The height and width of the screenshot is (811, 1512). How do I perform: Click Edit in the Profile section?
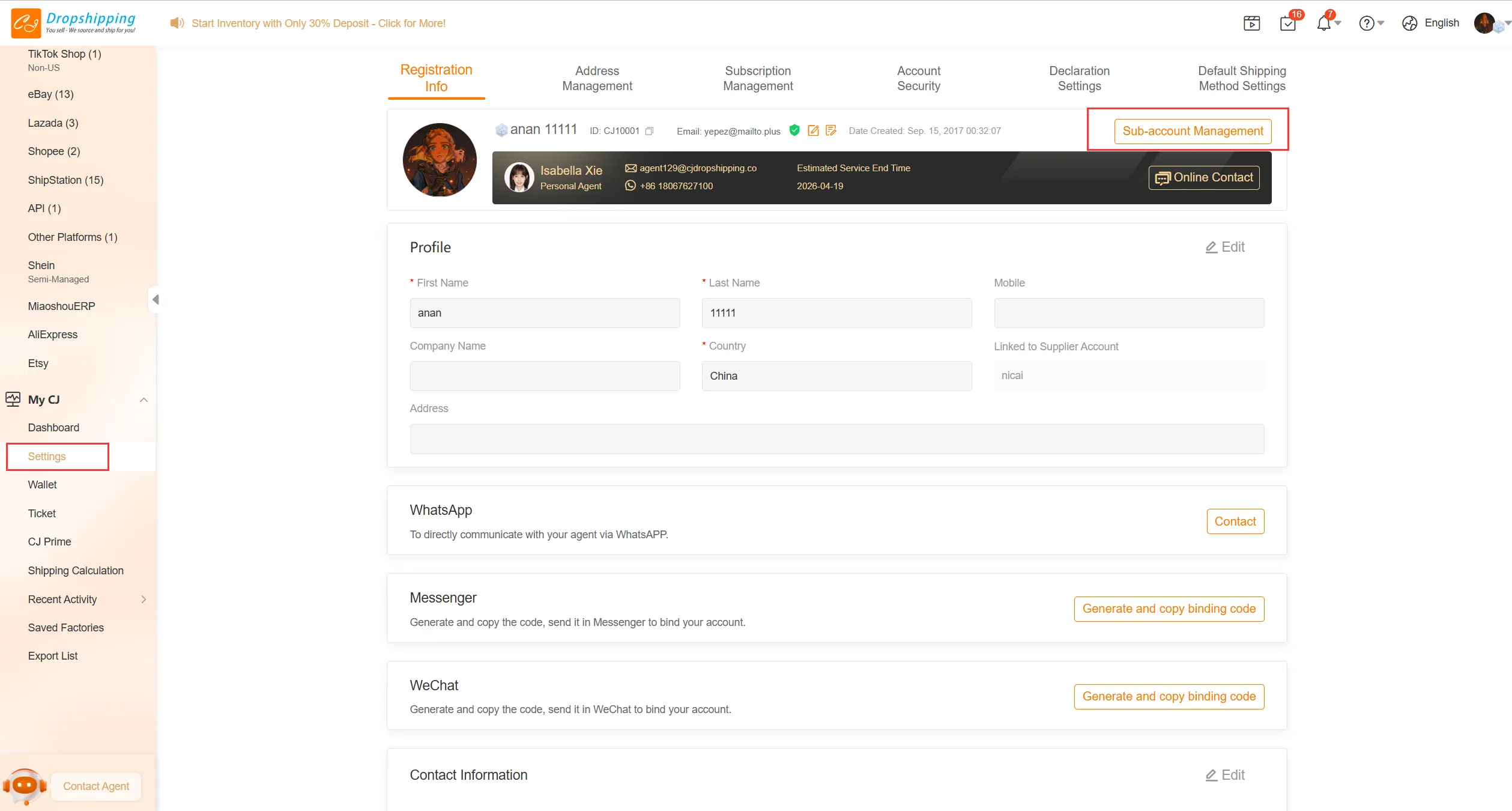1225,247
